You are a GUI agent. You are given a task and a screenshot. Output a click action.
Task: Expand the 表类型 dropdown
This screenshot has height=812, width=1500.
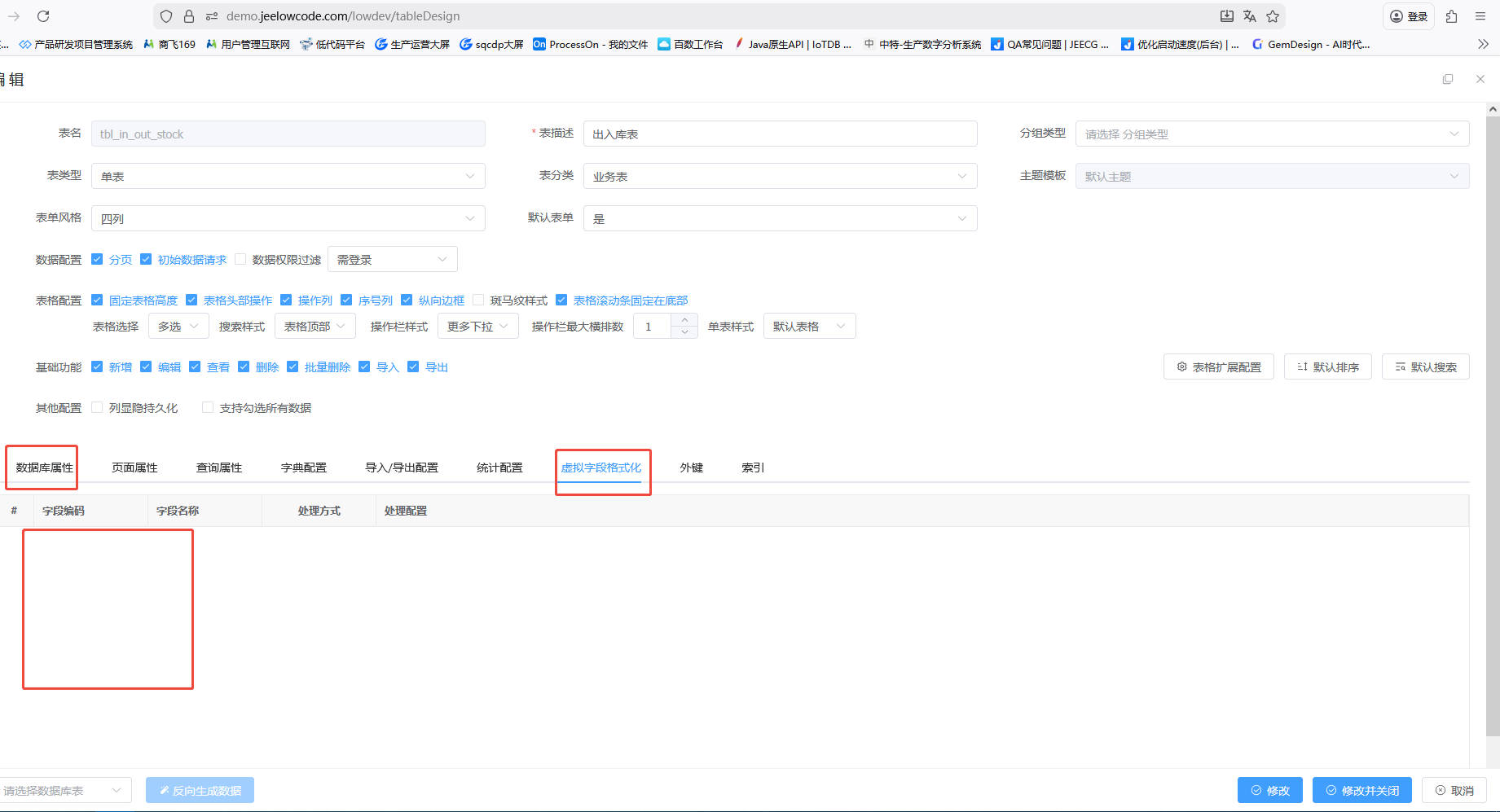click(x=288, y=176)
